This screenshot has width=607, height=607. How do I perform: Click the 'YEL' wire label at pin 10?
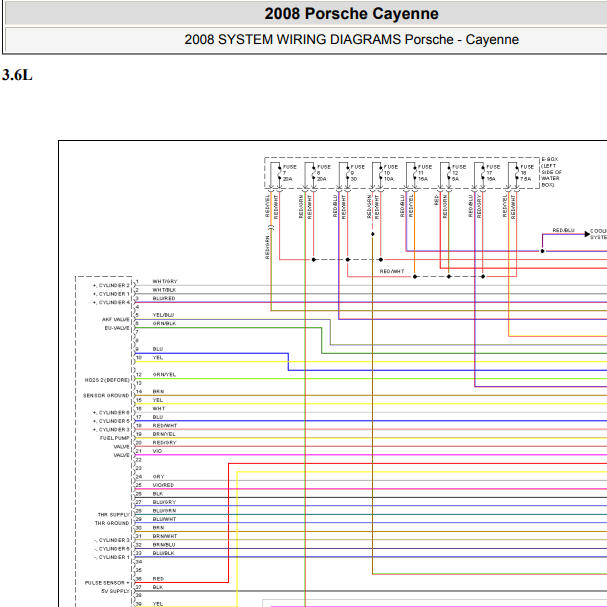click(158, 358)
